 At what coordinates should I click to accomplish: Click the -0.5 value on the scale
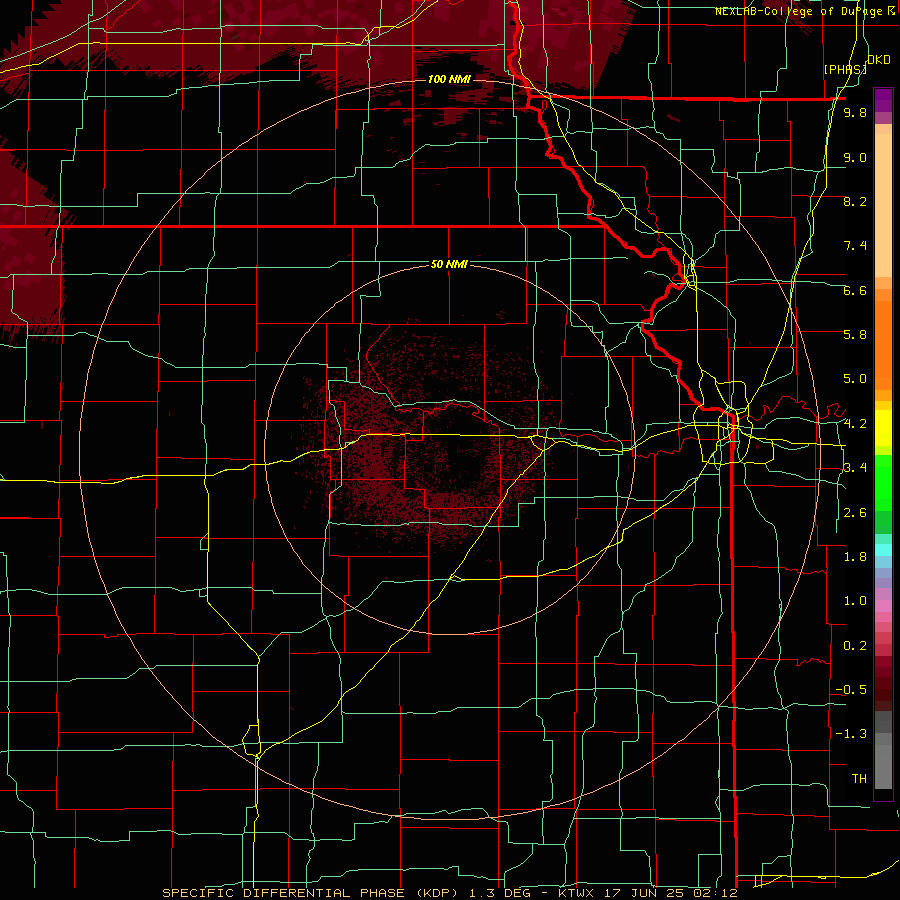851,690
